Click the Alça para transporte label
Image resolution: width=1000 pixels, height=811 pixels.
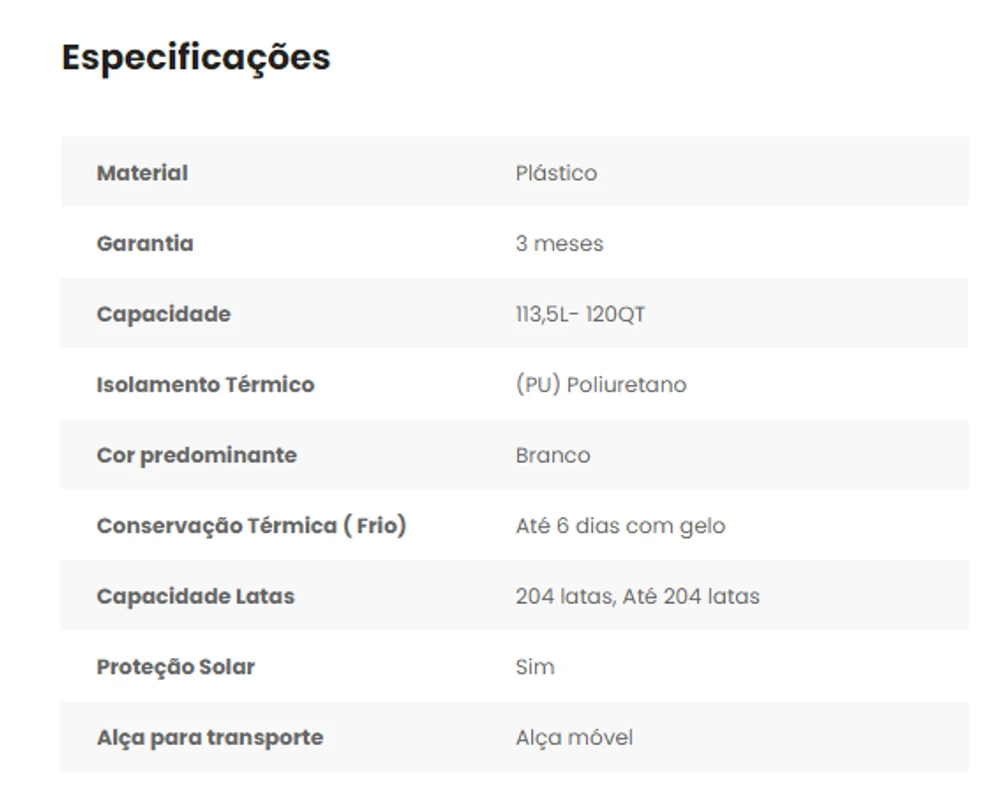209,738
